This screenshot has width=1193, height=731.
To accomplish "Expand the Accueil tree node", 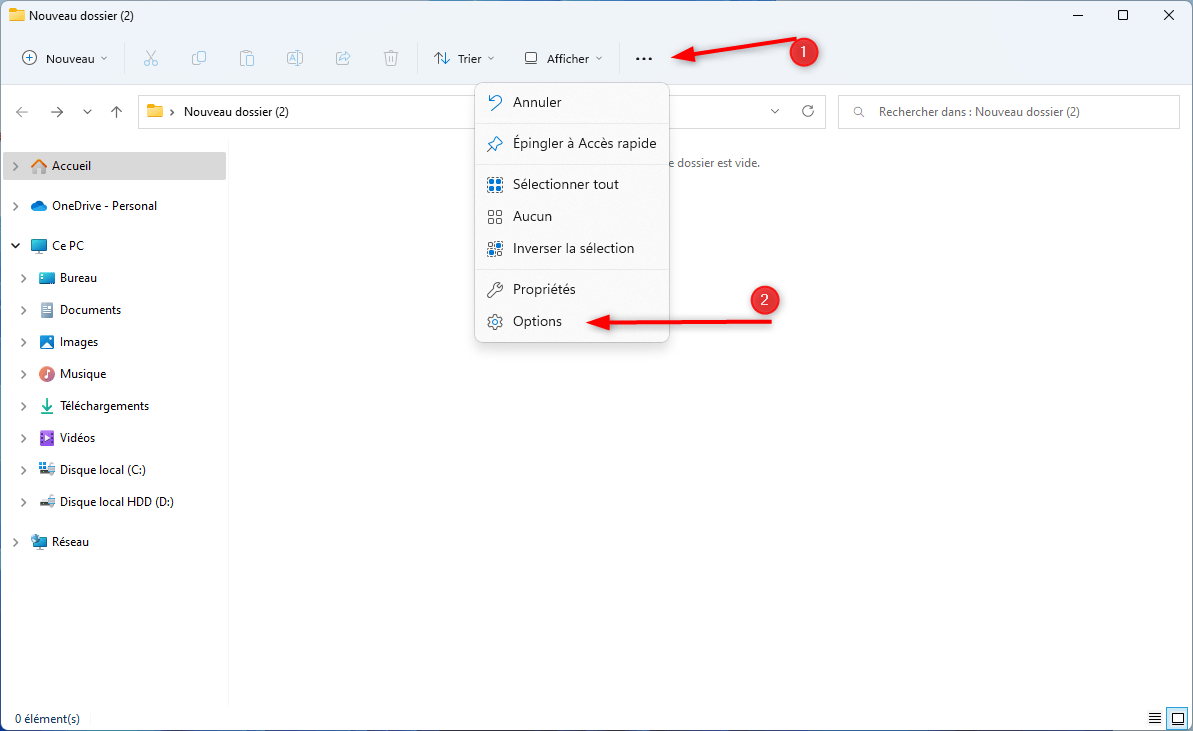I will [15, 166].
